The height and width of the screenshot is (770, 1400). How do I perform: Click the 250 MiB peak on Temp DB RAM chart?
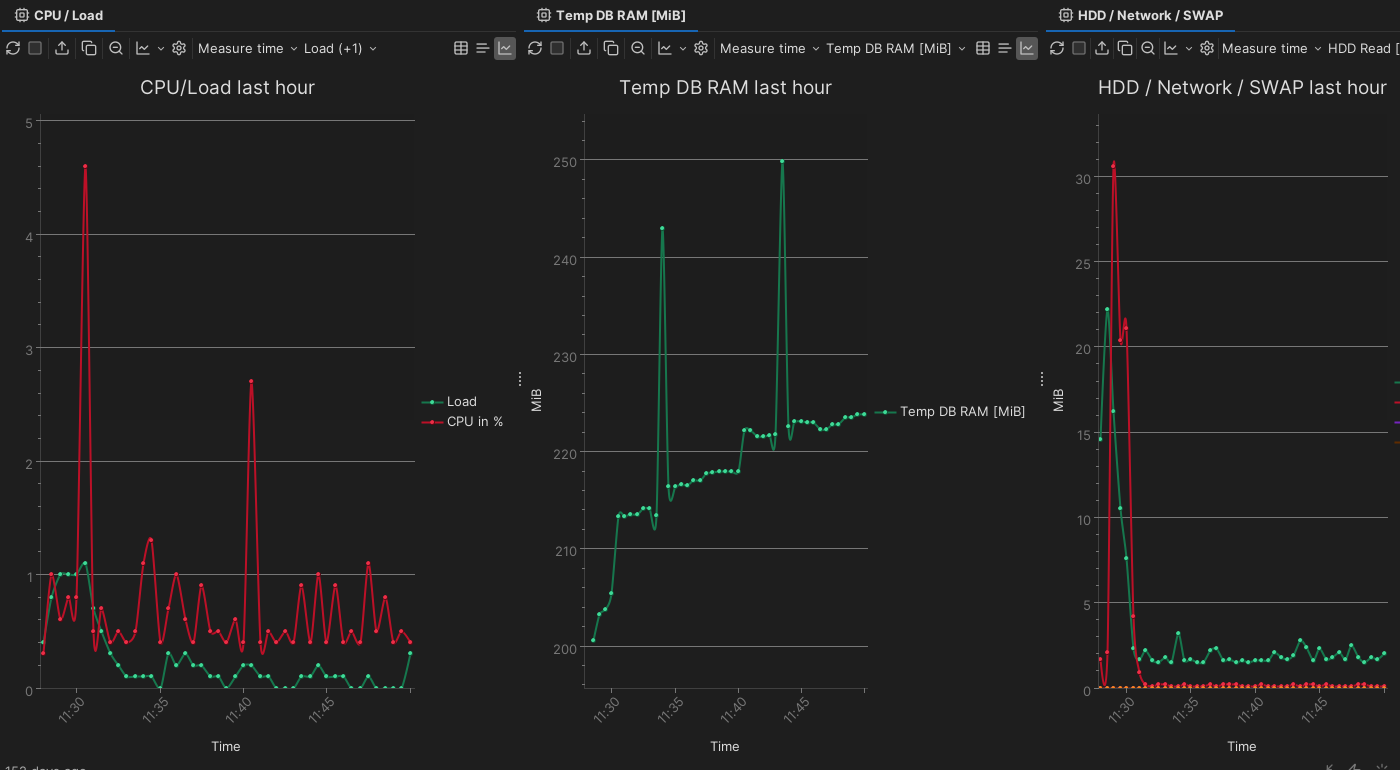[x=782, y=161]
